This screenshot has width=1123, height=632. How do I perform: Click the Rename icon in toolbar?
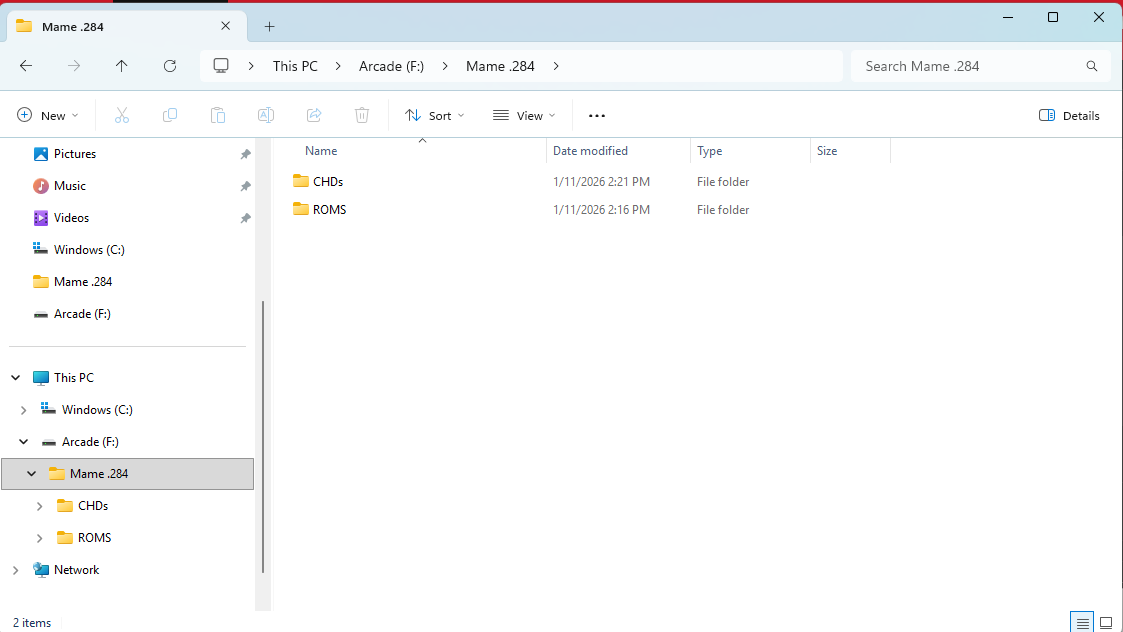(x=266, y=116)
